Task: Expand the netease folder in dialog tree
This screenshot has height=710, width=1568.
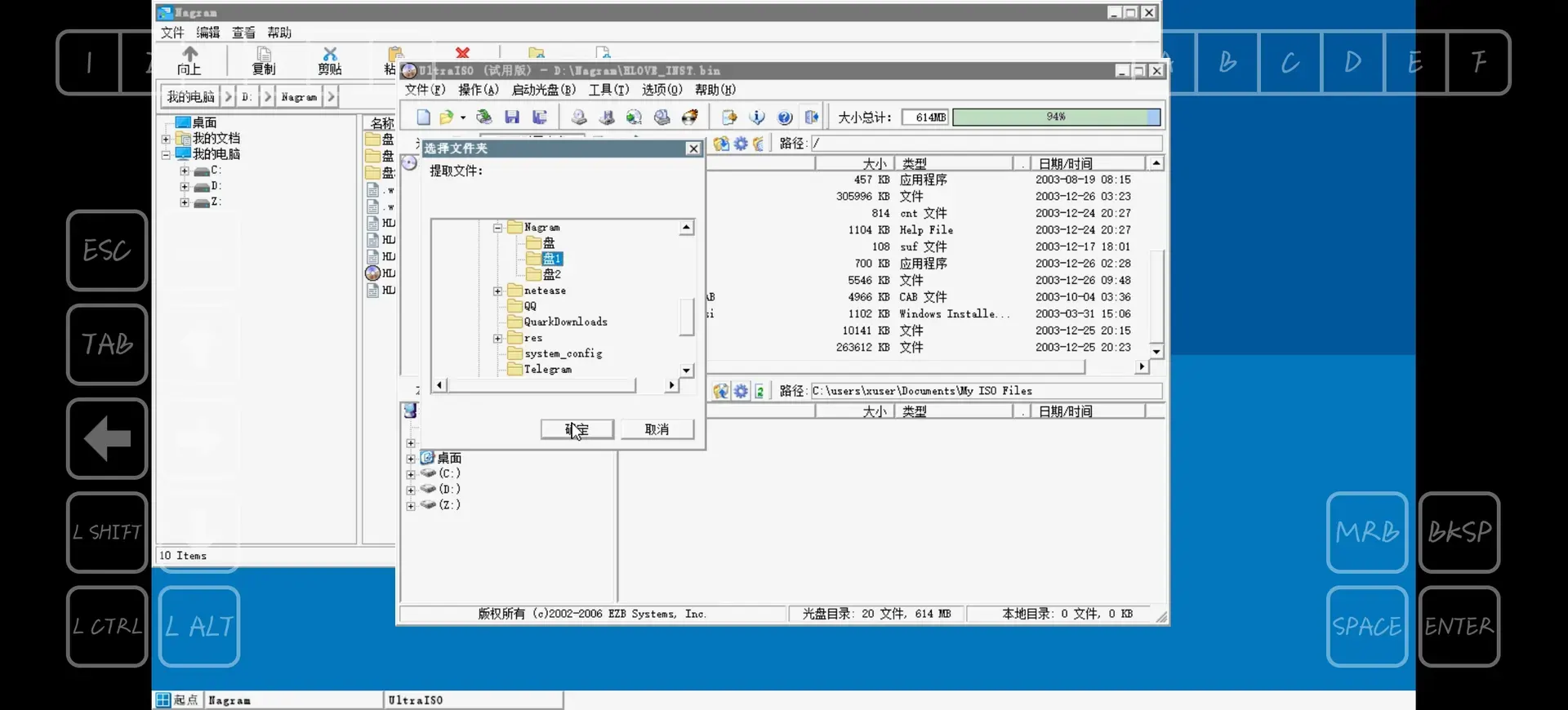Action: click(497, 291)
